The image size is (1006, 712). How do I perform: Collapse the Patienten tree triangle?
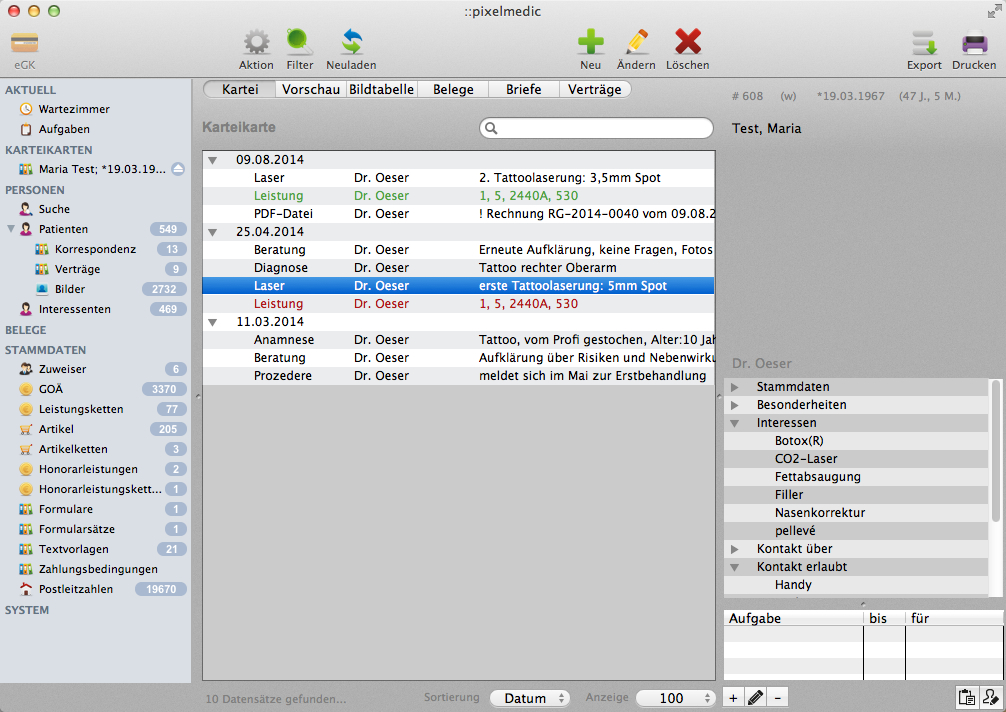coord(10,228)
